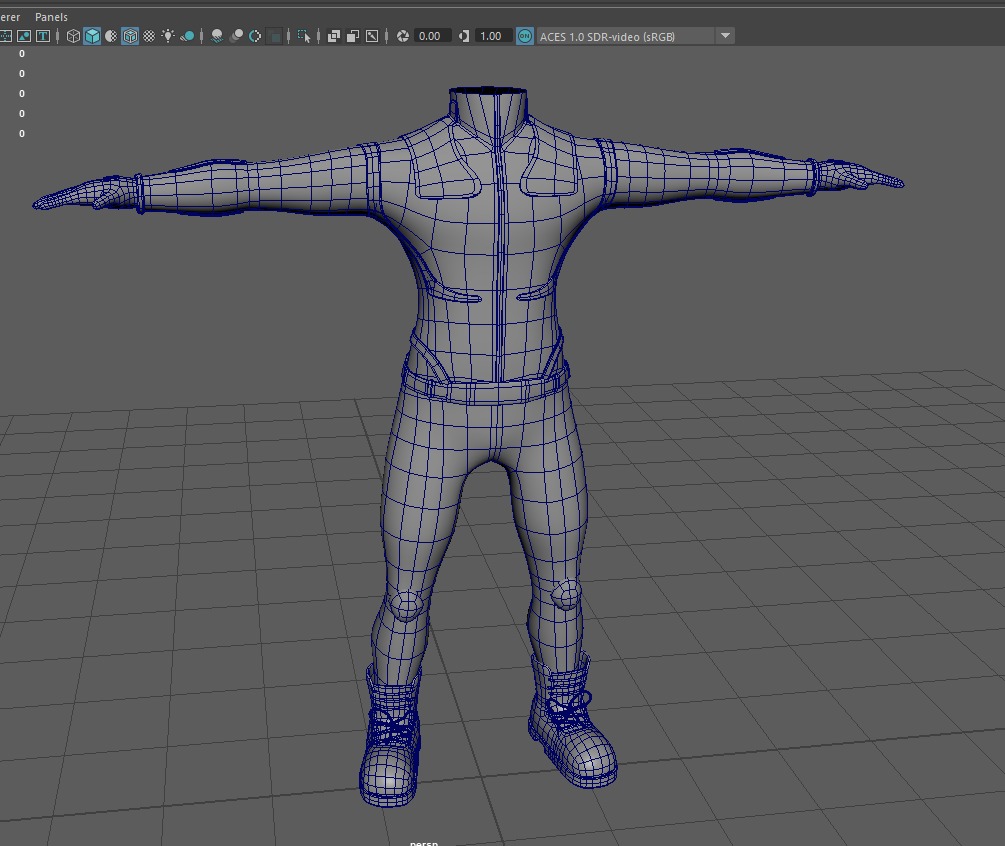The width and height of the screenshot is (1005, 846).
Task: Click the Motion Blur icon
Action: coord(237,36)
